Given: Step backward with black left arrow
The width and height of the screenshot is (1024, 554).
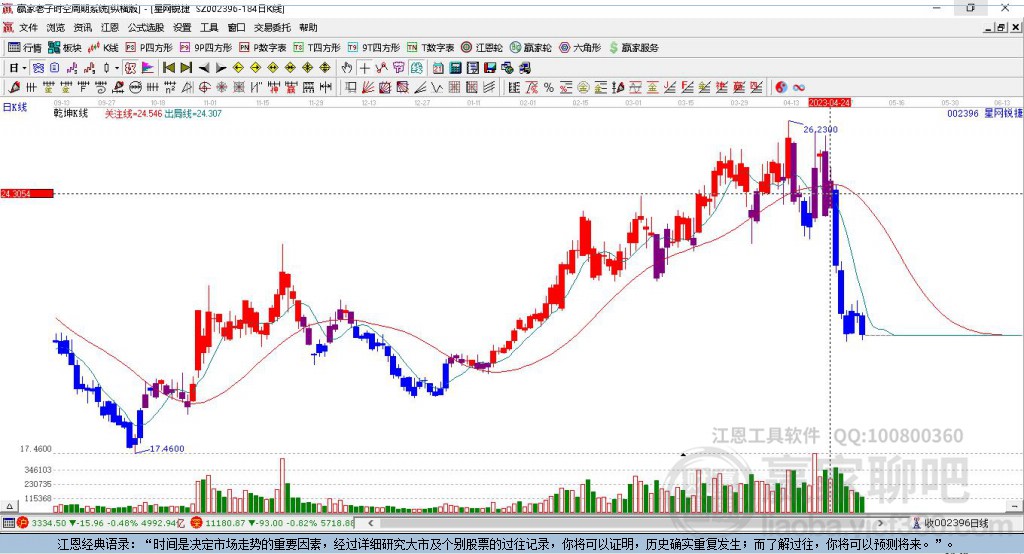Looking at the screenshot, I should (204, 68).
